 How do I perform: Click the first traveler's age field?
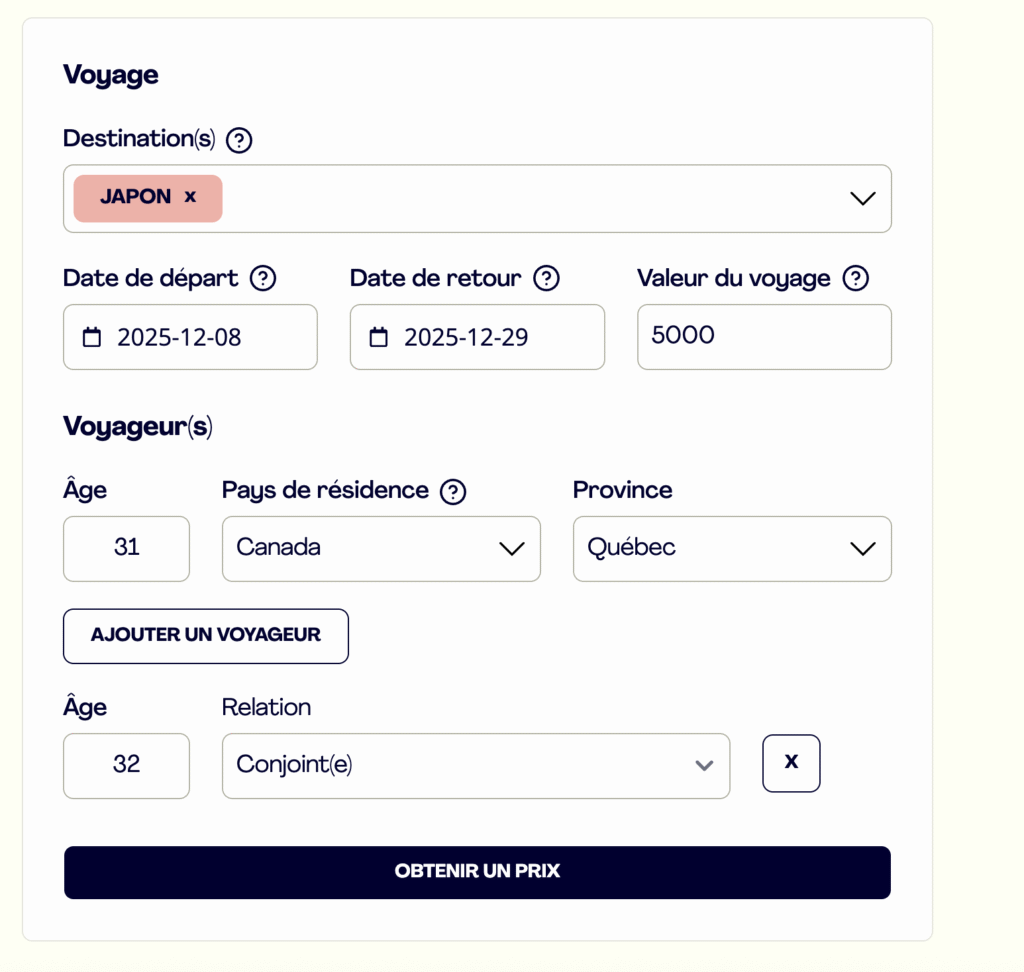tap(126, 548)
